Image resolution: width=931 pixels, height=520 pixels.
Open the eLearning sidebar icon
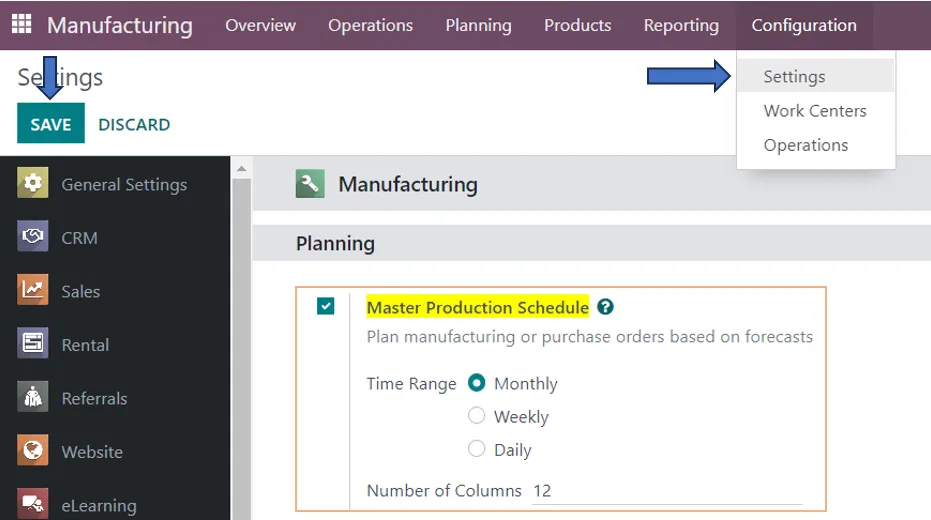pos(33,503)
